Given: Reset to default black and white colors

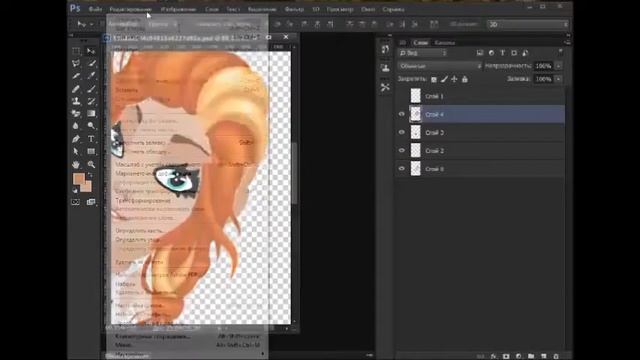Looking at the screenshot, I should tap(75, 190).
